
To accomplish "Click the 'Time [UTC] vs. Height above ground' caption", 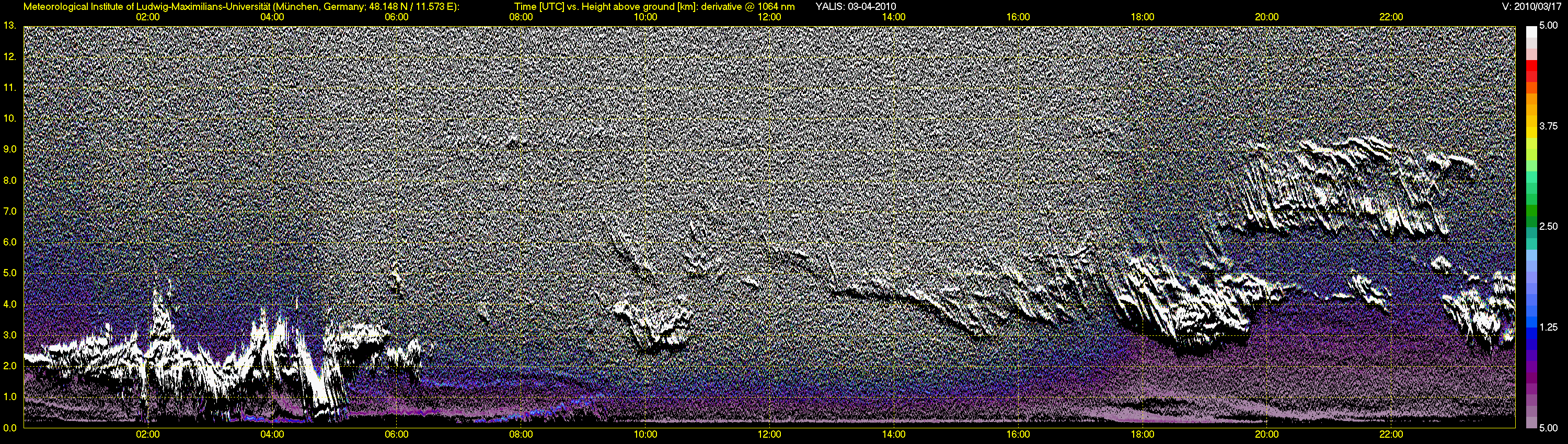I will click(x=654, y=7).
